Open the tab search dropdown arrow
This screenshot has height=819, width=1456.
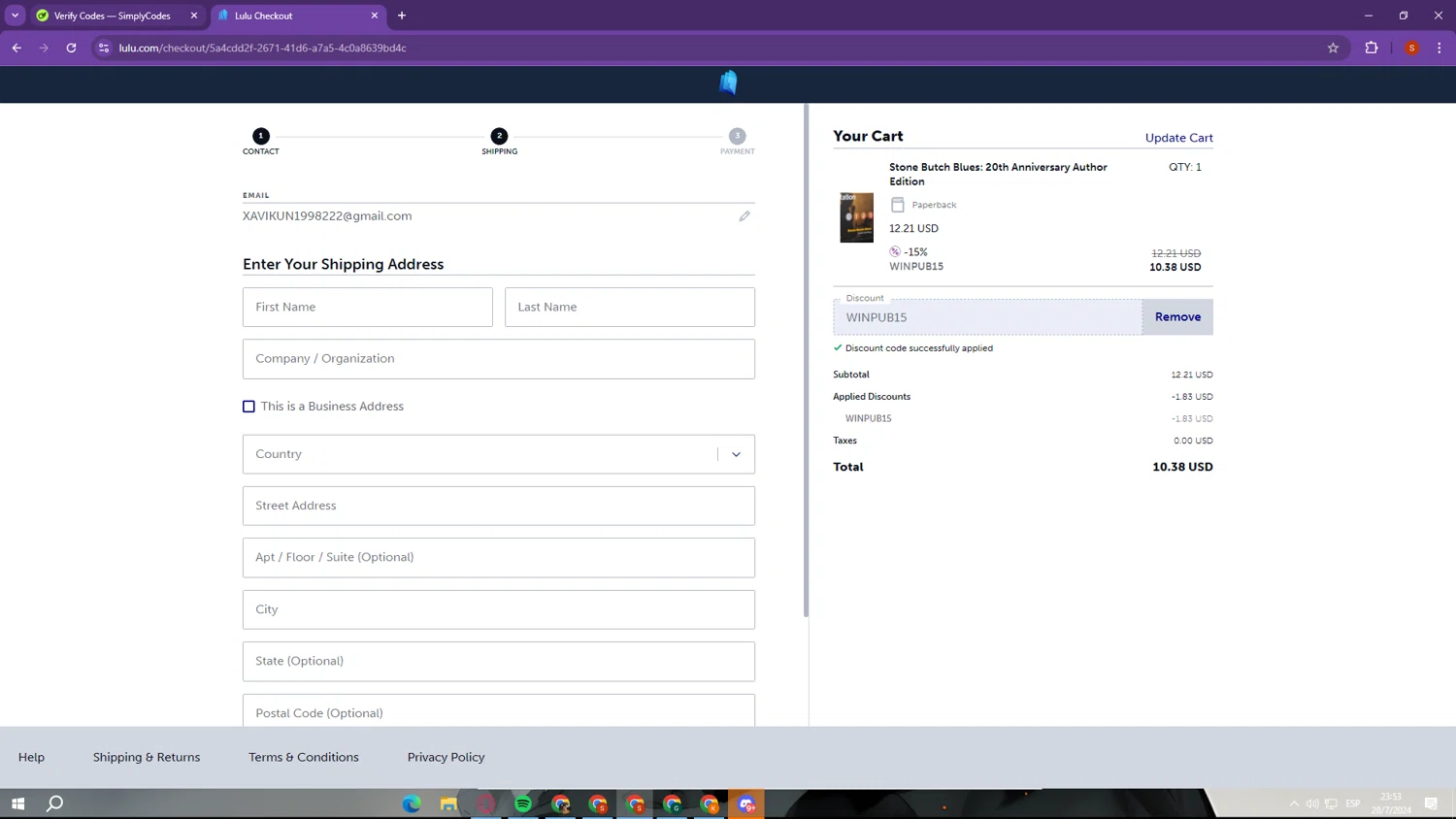click(15, 16)
